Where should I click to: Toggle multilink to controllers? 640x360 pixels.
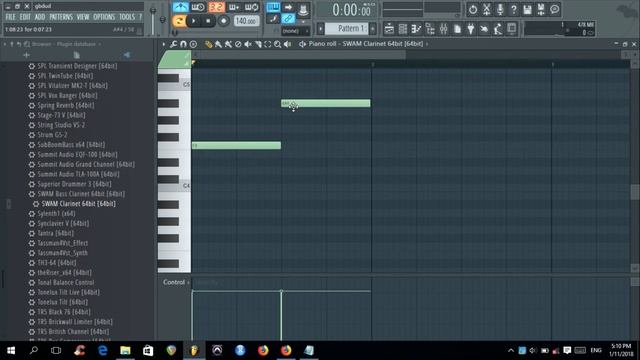[288, 18]
